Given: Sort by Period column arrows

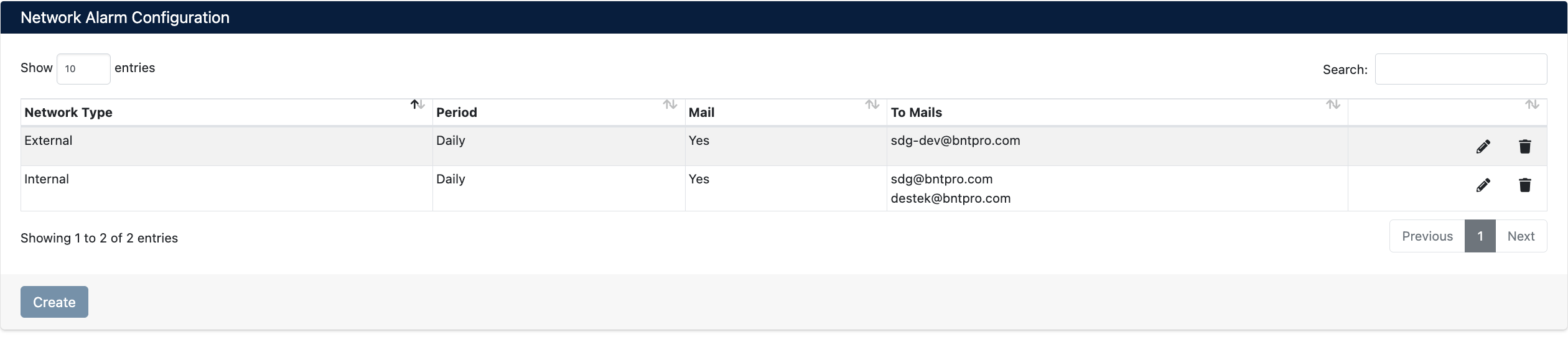Looking at the screenshot, I should tap(670, 104).
